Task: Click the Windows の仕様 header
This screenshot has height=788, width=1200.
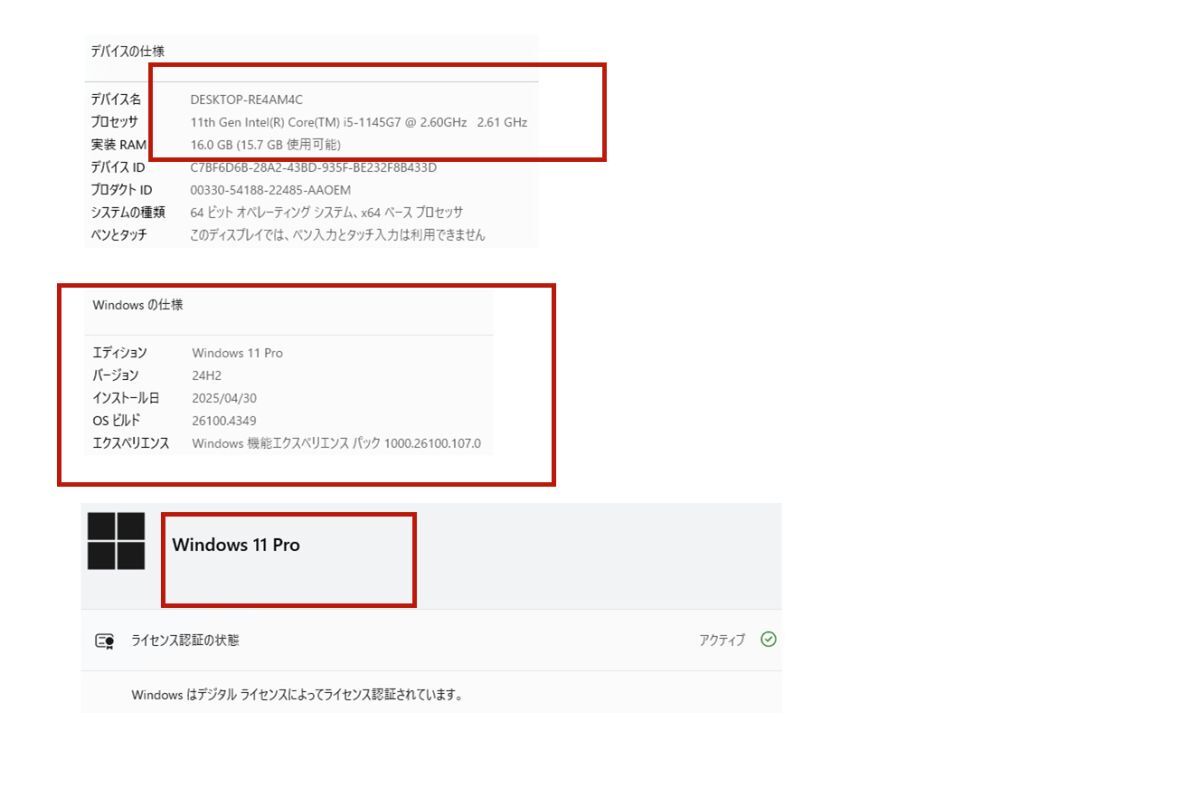Action: (137, 304)
